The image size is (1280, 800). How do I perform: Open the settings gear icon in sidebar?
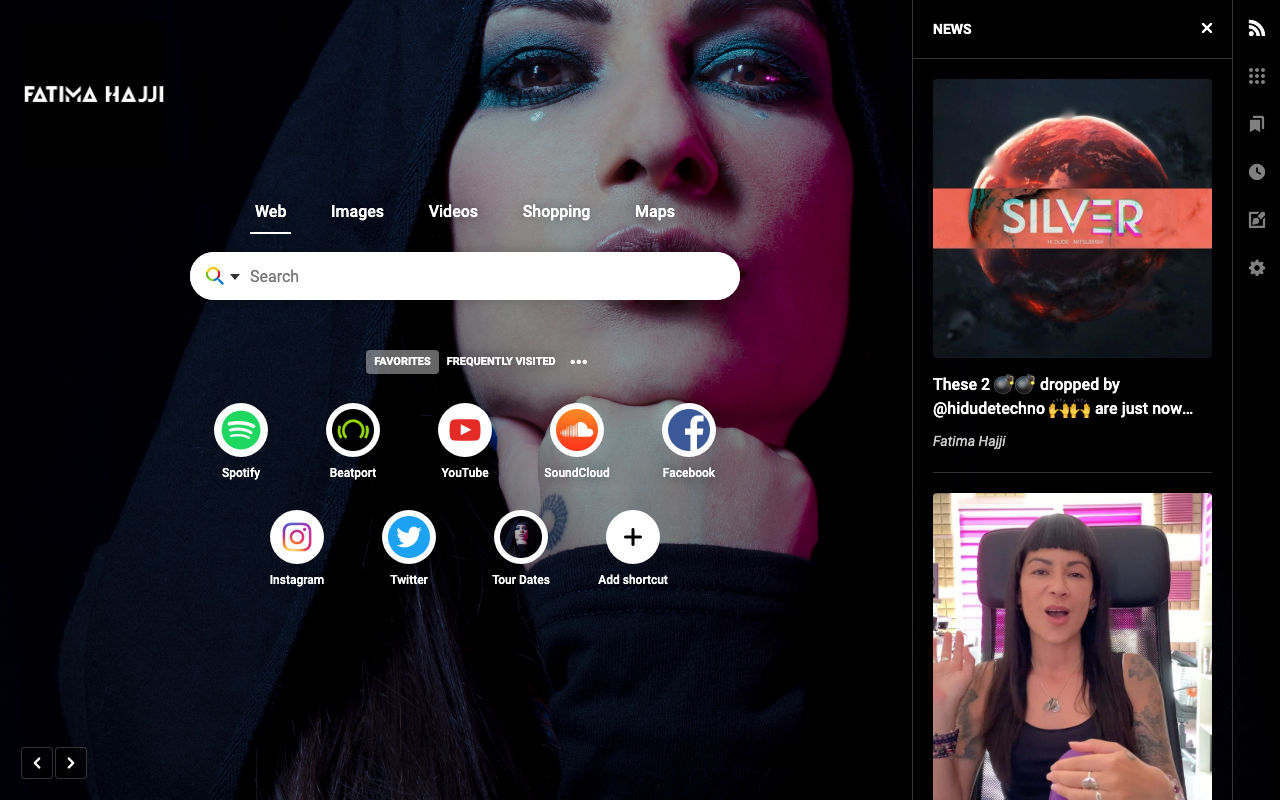tap(1257, 268)
